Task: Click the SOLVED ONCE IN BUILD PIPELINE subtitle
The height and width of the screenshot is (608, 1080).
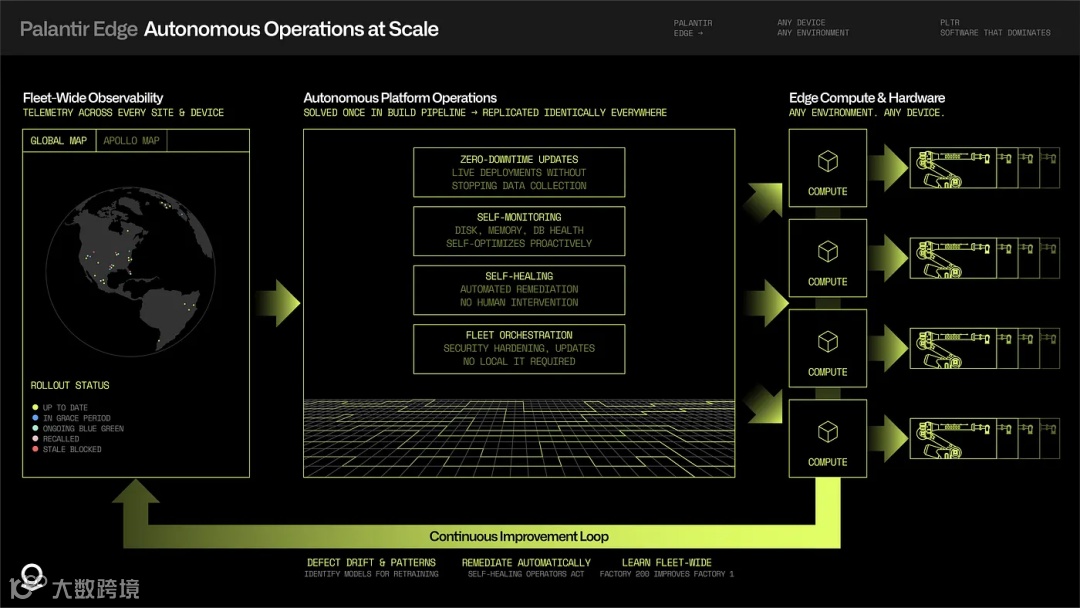Action: (x=485, y=112)
